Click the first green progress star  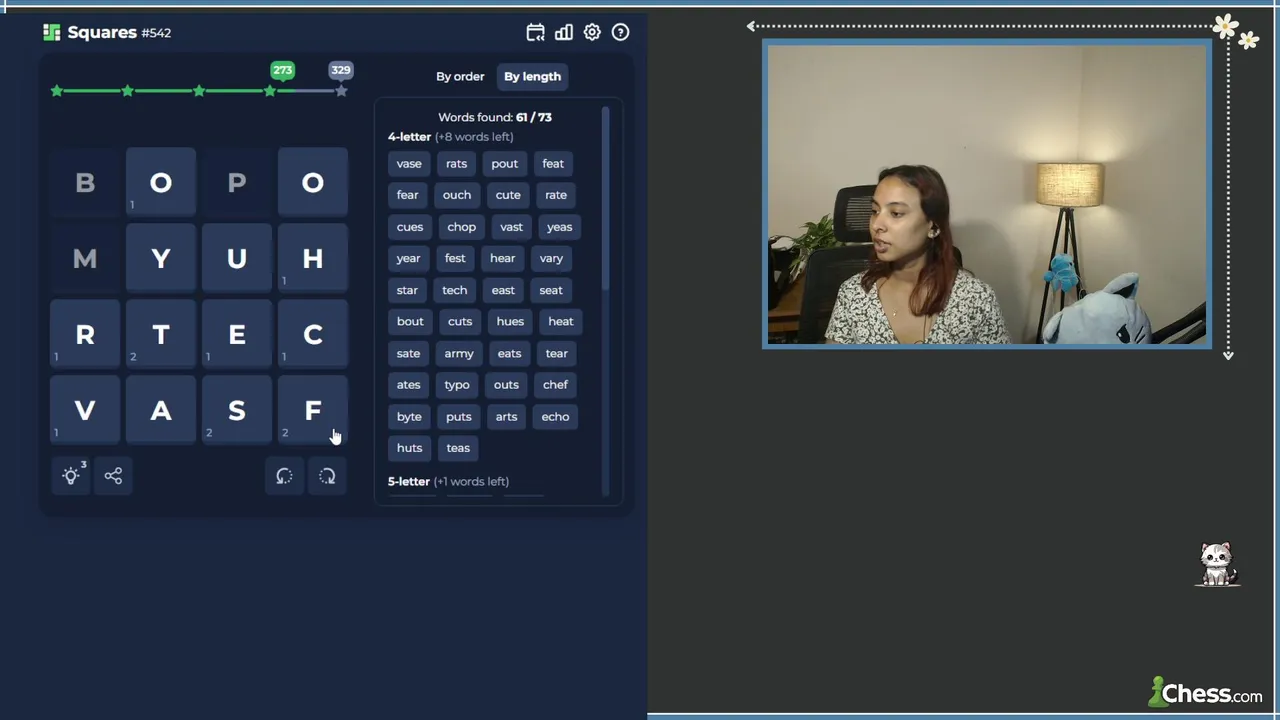tap(57, 91)
